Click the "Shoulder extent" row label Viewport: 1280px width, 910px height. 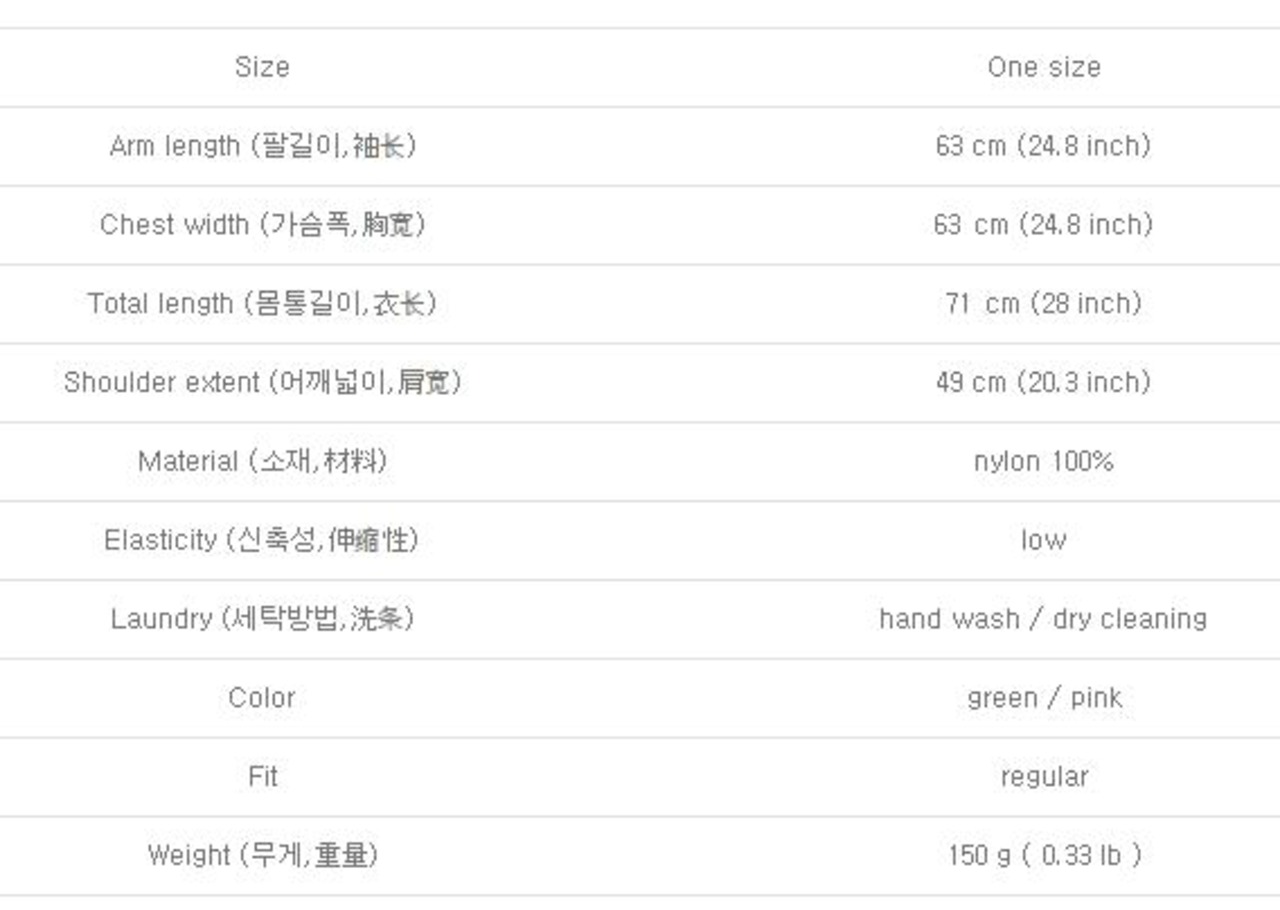(262, 382)
